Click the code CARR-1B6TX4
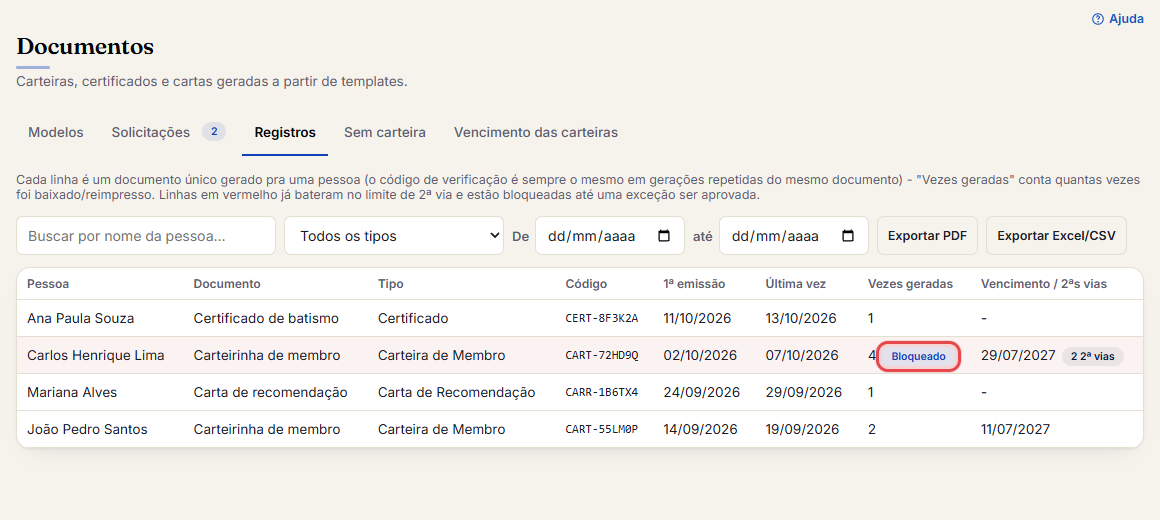Screen dimensions: 1160x520 (601, 392)
